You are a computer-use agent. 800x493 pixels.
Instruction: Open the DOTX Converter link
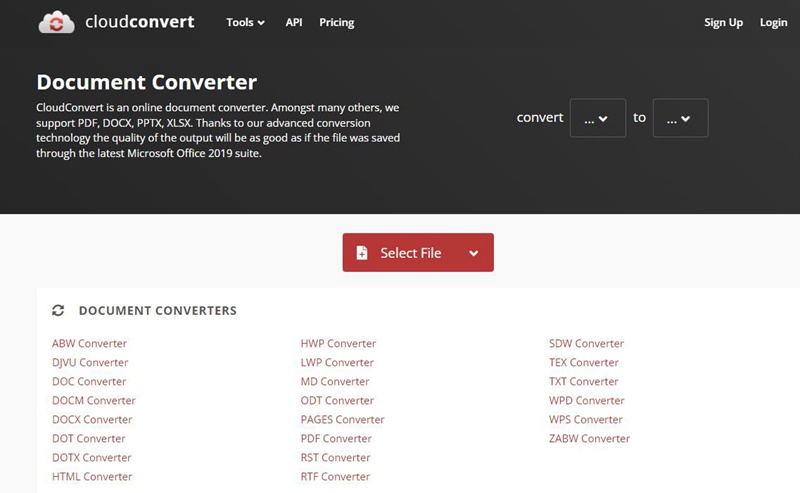[91, 457]
